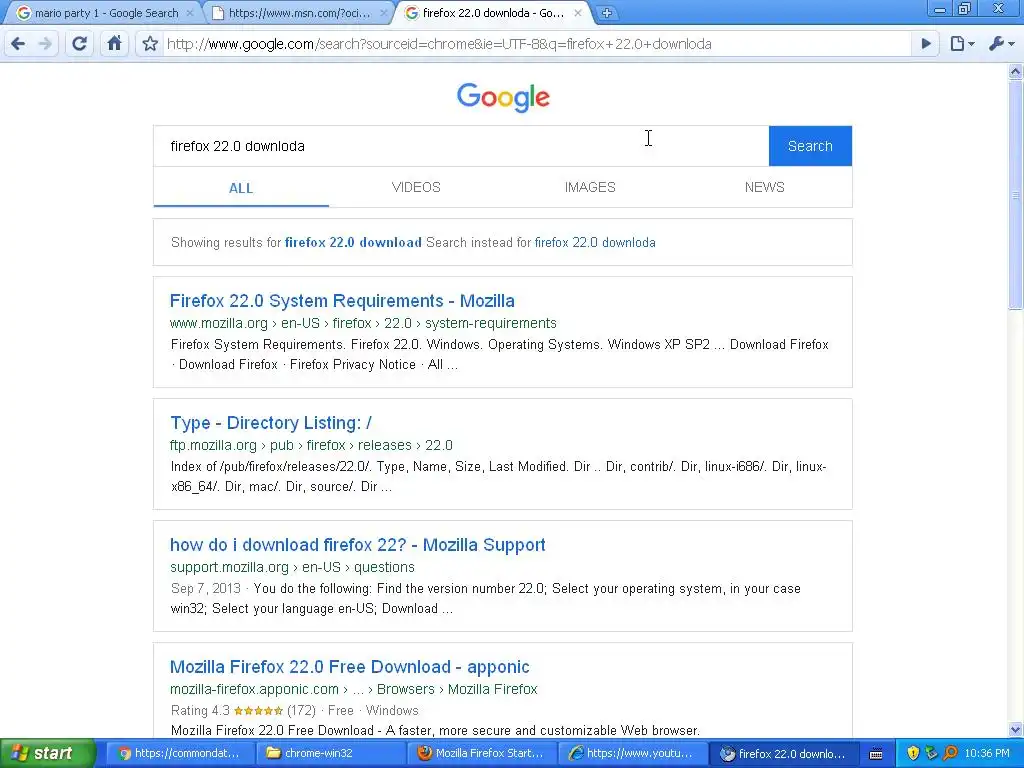The image size is (1024, 768).
Task: Click the vertical scrollbar thumb
Action: 1016,195
